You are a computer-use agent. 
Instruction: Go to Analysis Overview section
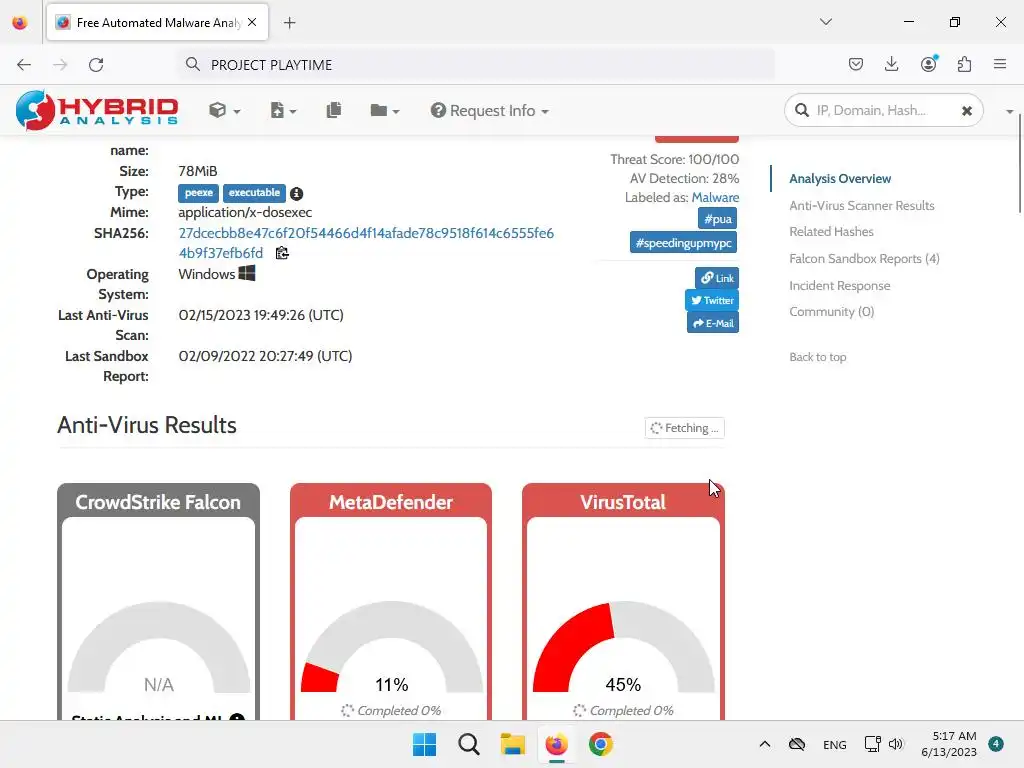point(840,178)
